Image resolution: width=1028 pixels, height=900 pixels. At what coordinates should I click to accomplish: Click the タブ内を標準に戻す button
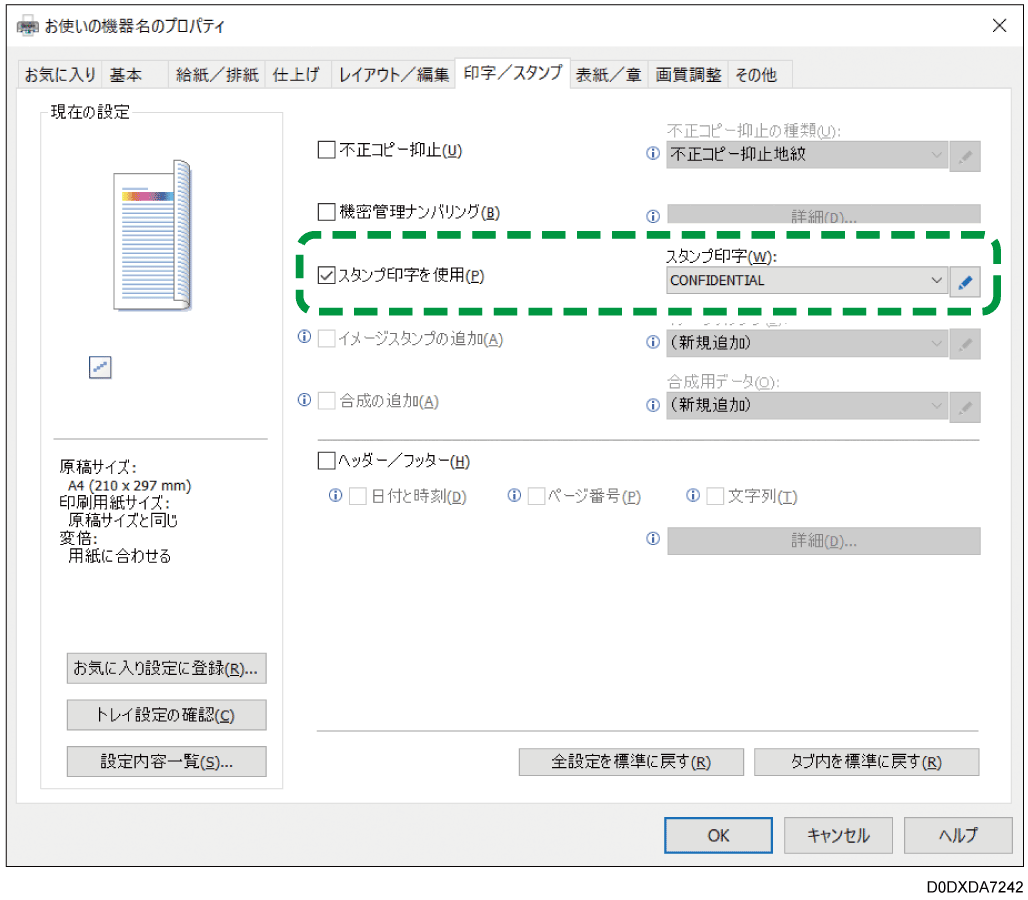[866, 761]
